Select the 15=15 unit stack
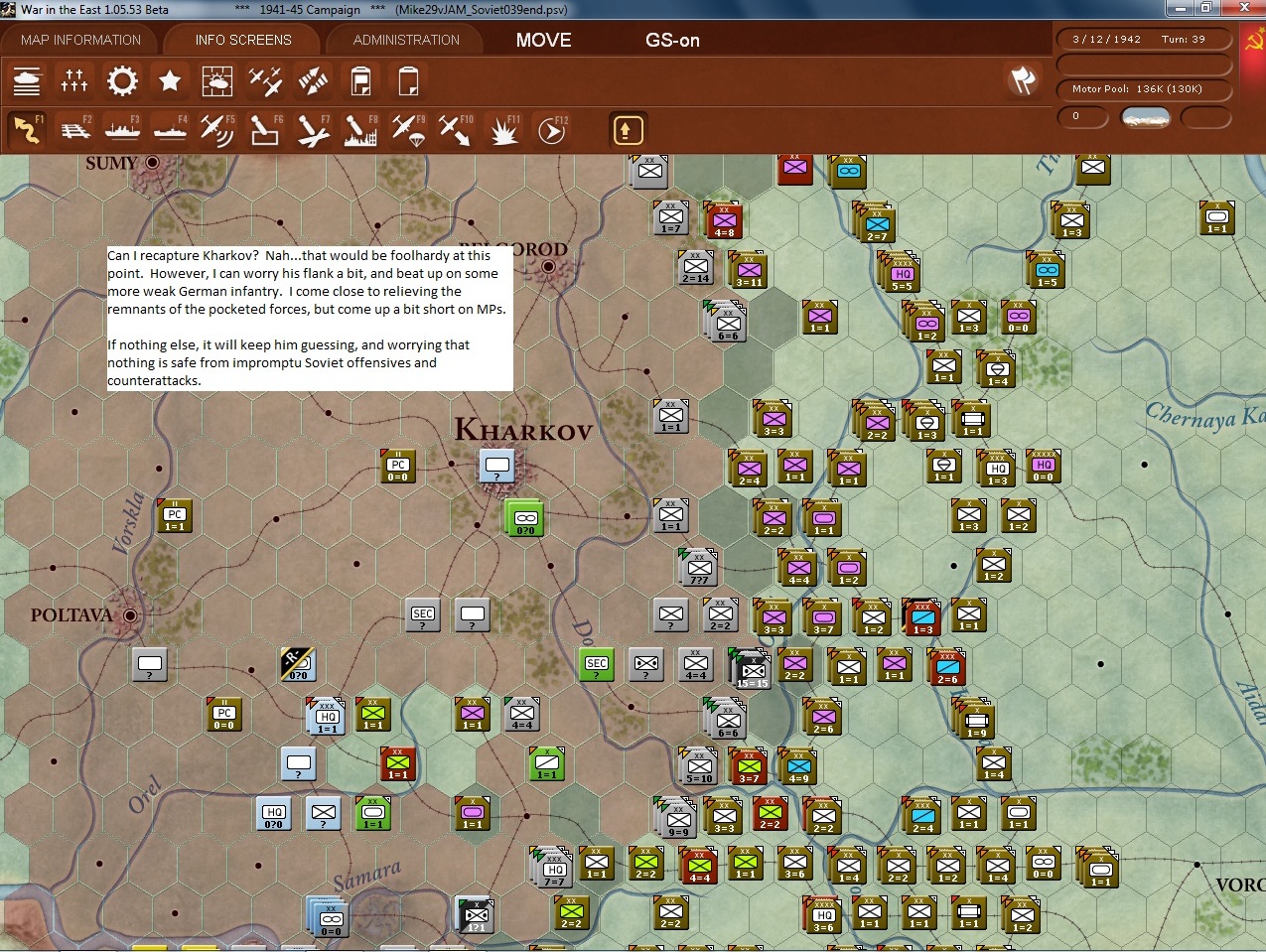This screenshot has width=1266, height=952. tap(752, 667)
